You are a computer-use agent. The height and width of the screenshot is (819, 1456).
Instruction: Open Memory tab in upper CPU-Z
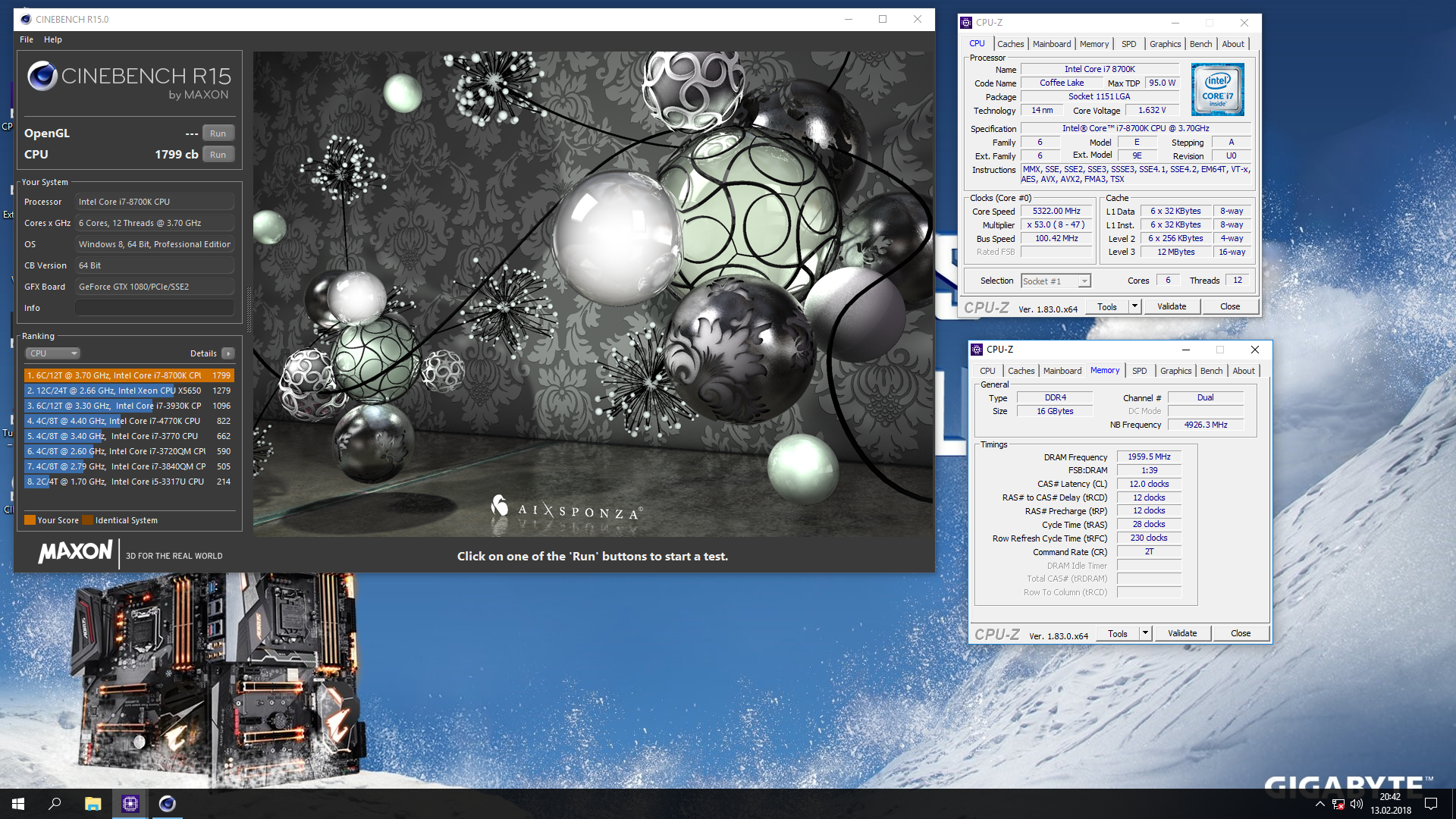(1094, 44)
